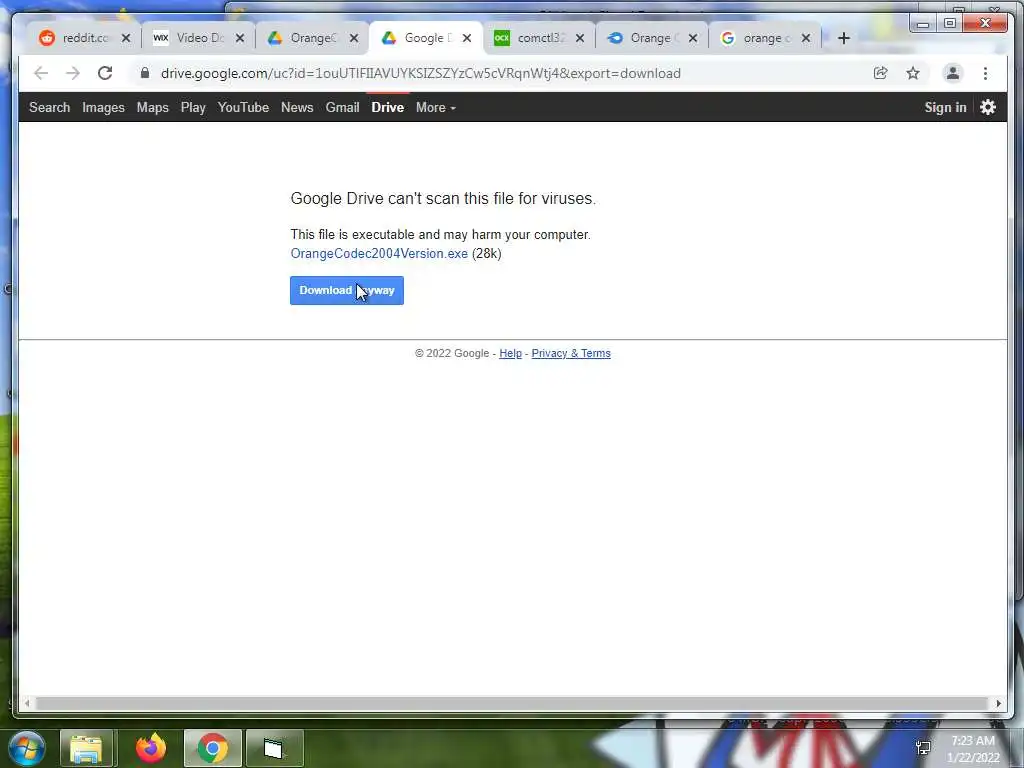Viewport: 1024px width, 768px height.
Task: Go to Play in Google bar
Action: (193, 108)
